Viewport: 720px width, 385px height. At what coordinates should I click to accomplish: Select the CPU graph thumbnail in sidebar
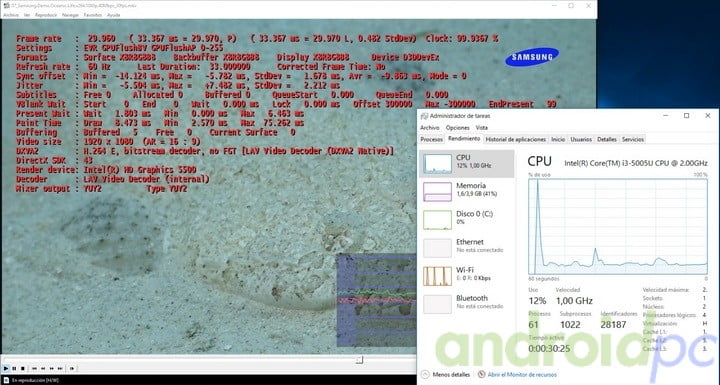point(437,164)
